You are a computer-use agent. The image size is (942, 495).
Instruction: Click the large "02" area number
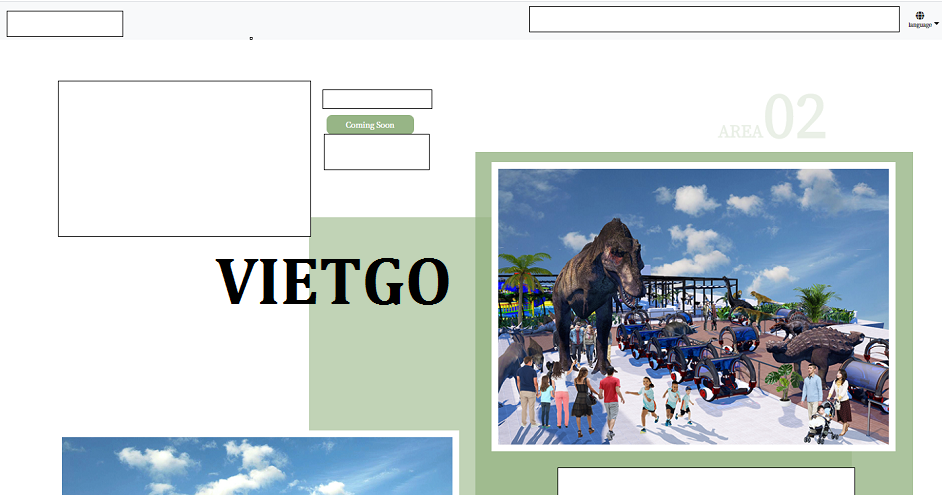(x=795, y=117)
